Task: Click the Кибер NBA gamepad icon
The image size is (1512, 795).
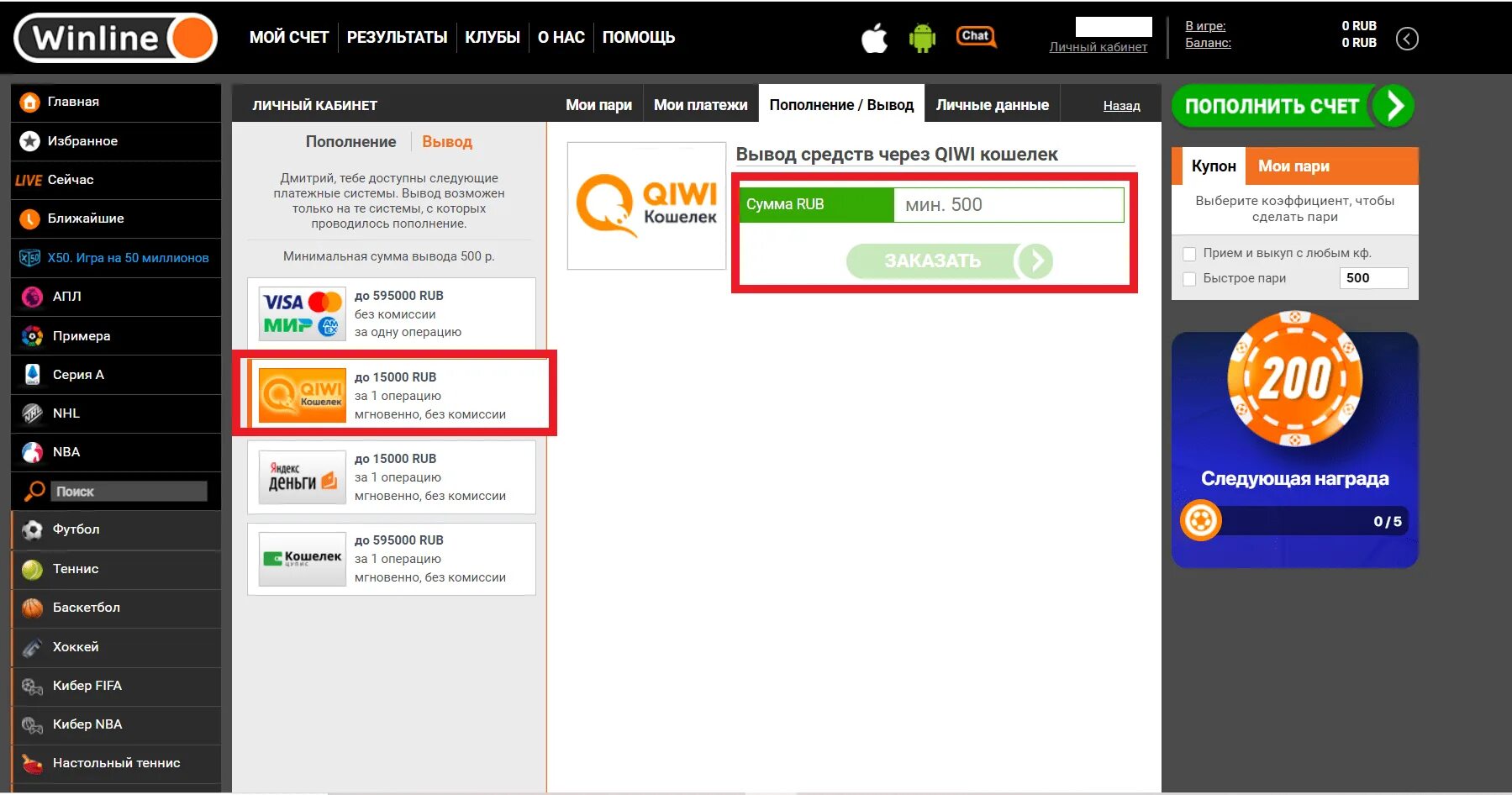Action: (x=32, y=724)
